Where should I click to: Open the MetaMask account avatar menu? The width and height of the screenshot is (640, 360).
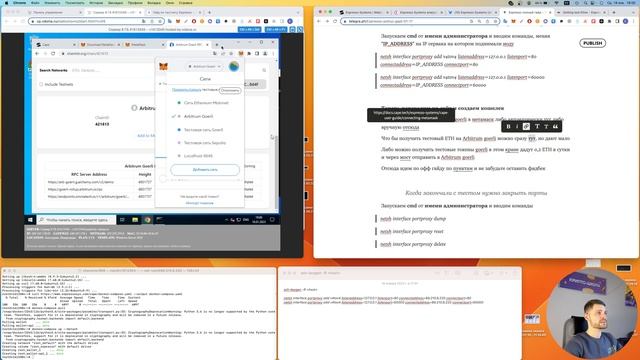[234, 66]
